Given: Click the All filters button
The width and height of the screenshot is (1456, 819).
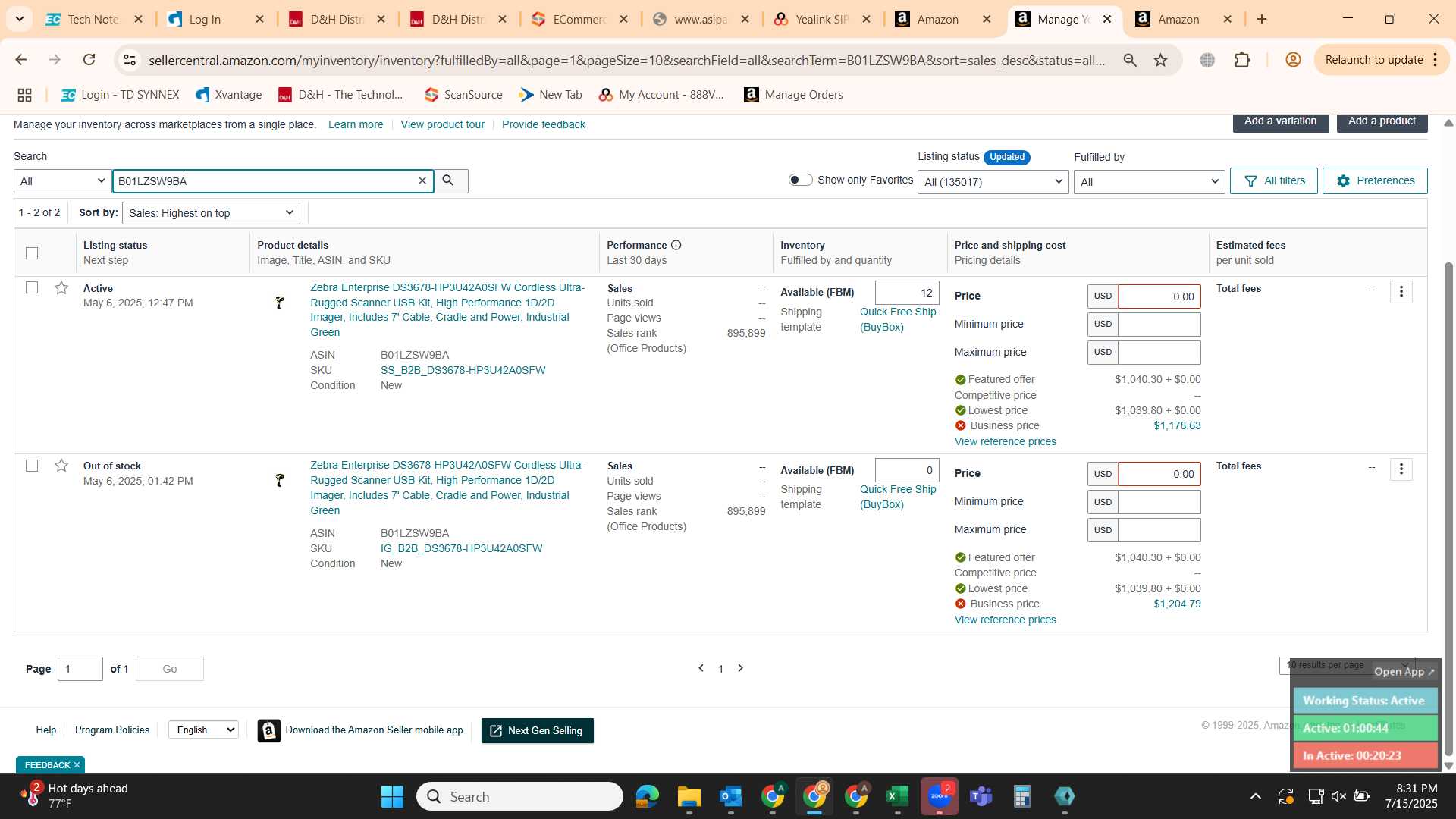Looking at the screenshot, I should click(x=1273, y=180).
